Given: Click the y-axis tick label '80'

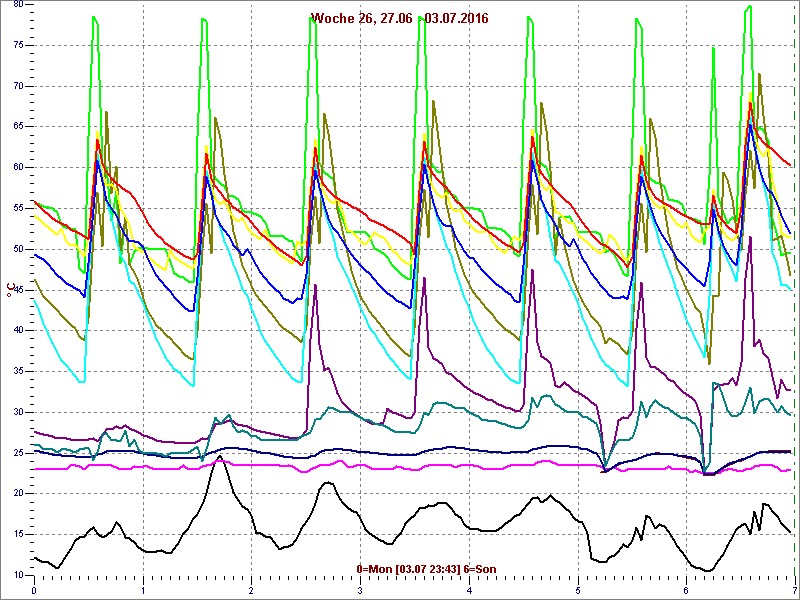Looking at the screenshot, I should 18,4.
